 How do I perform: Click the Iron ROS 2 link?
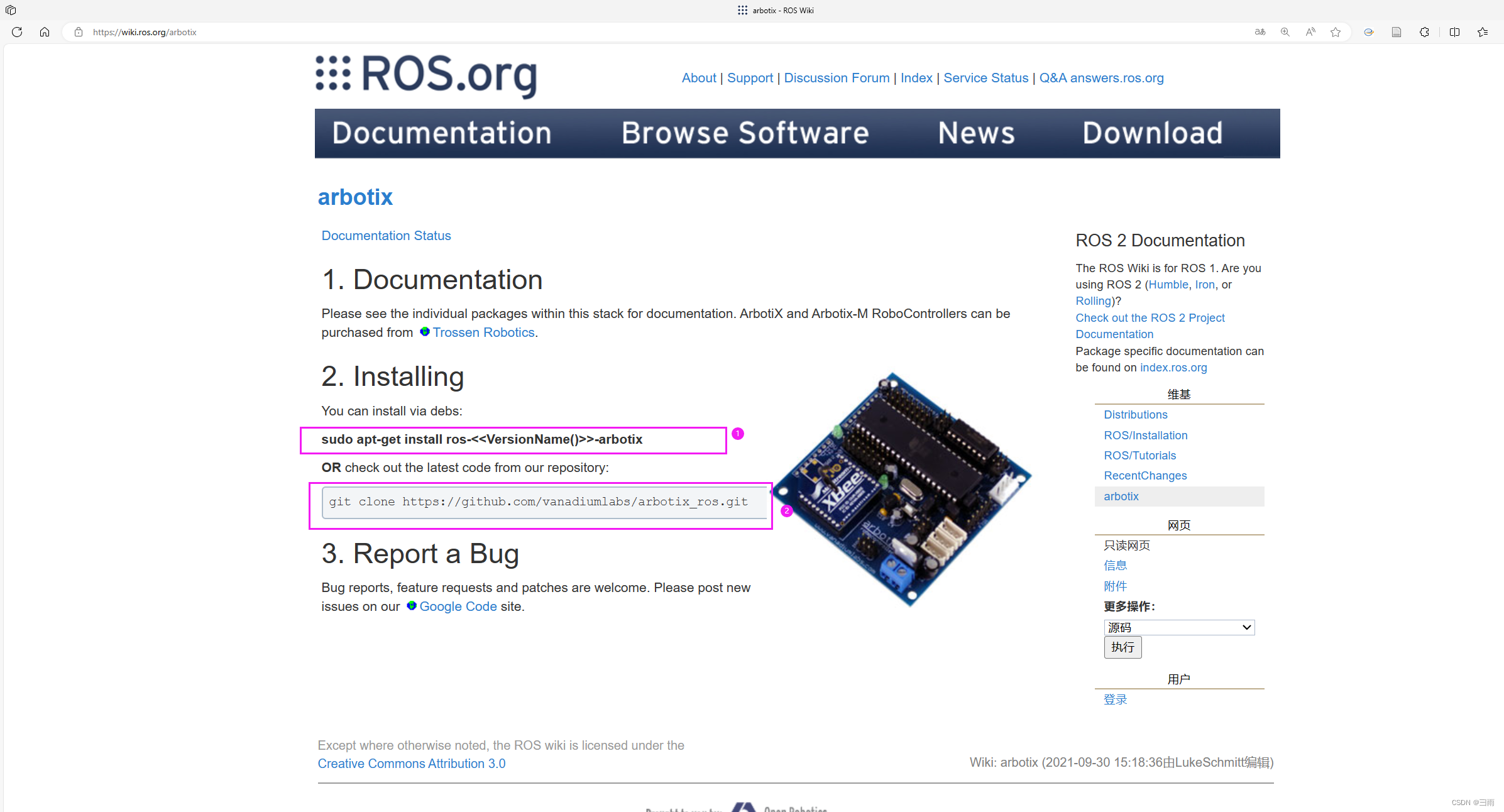[x=1205, y=285]
